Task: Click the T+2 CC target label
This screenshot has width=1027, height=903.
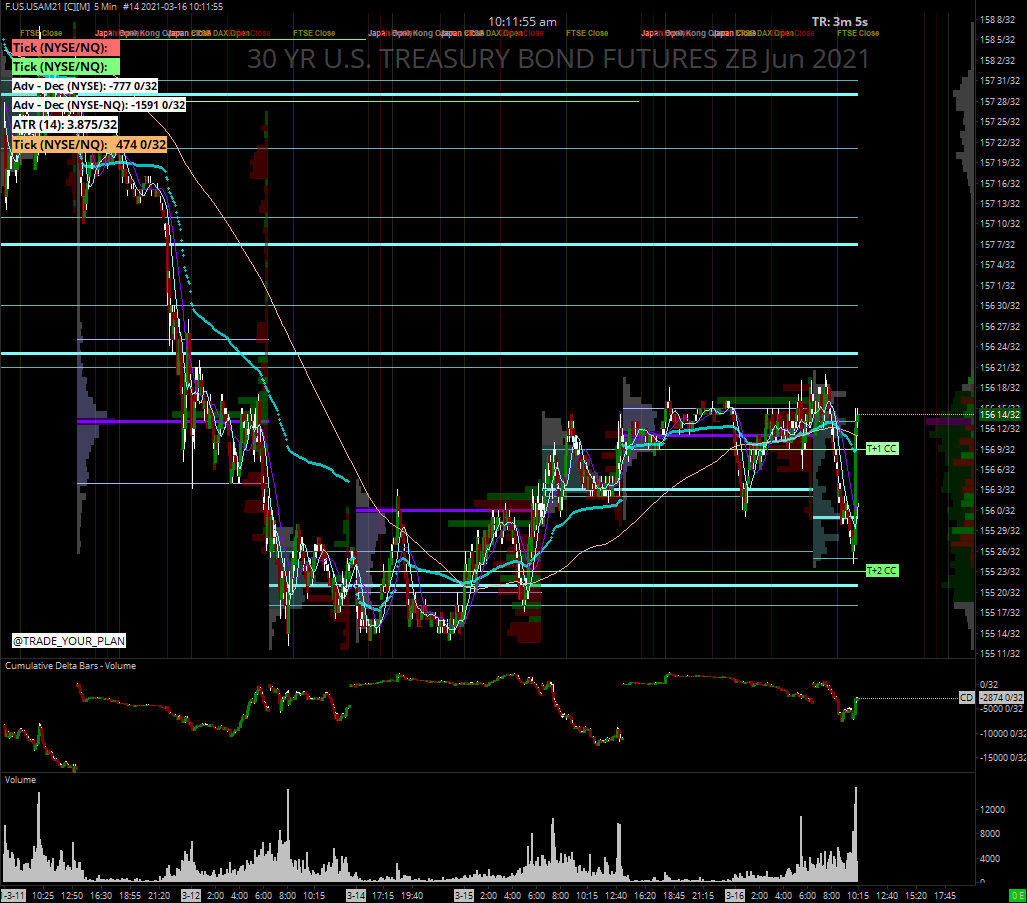Action: tap(880, 570)
